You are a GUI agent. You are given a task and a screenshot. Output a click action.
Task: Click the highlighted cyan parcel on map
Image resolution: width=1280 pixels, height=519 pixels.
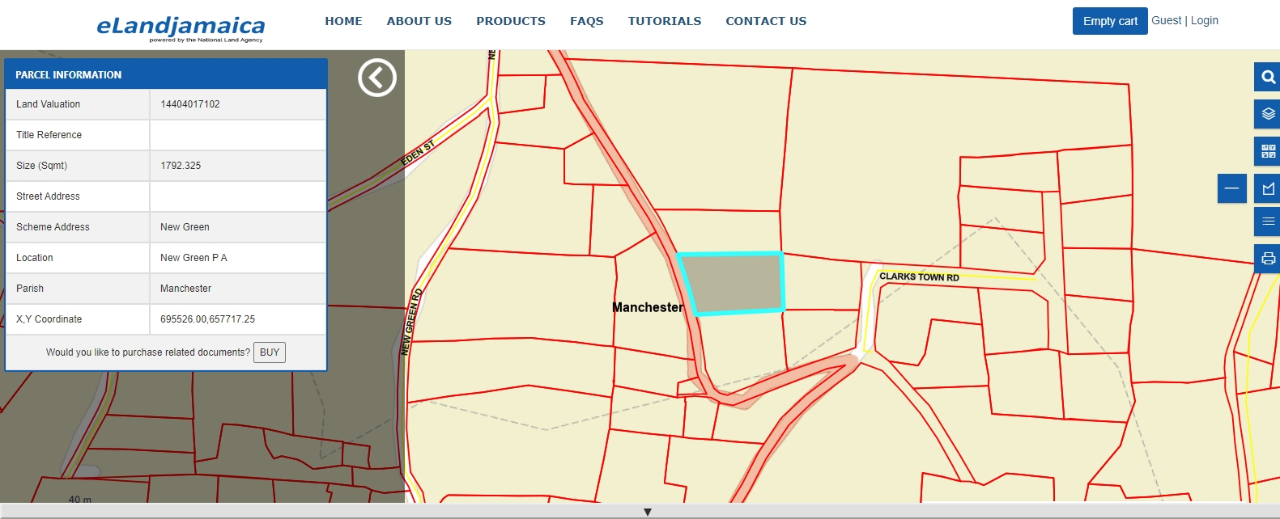coord(732,284)
